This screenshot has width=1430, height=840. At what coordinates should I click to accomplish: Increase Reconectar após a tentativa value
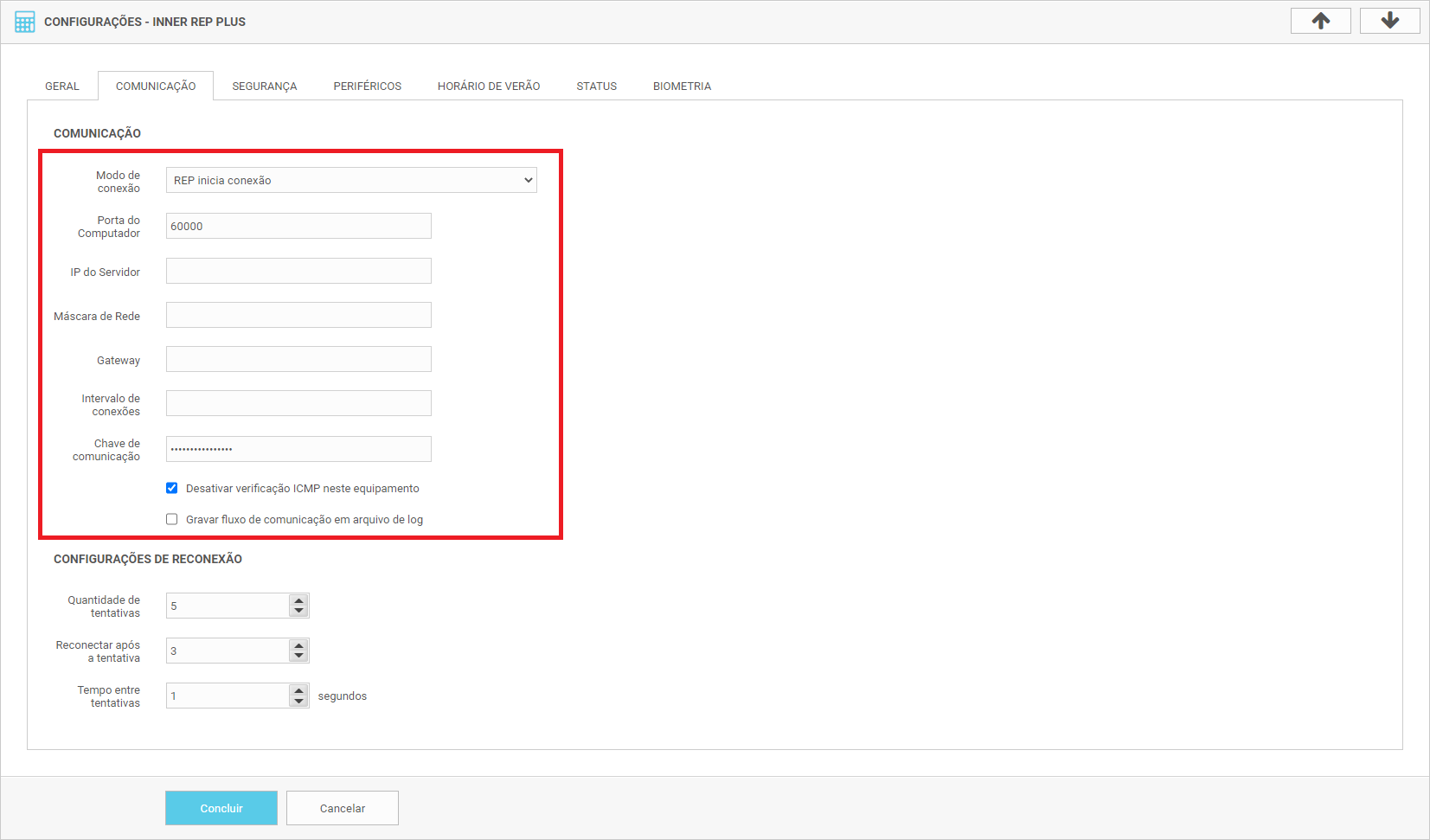pos(298,645)
